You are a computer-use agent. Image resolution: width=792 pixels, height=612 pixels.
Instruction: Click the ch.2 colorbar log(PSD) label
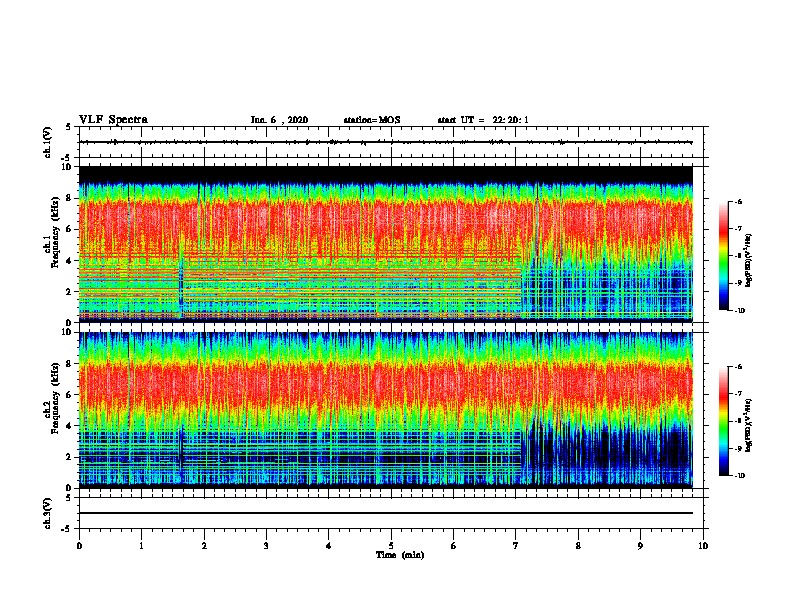pyautogui.click(x=748, y=426)
